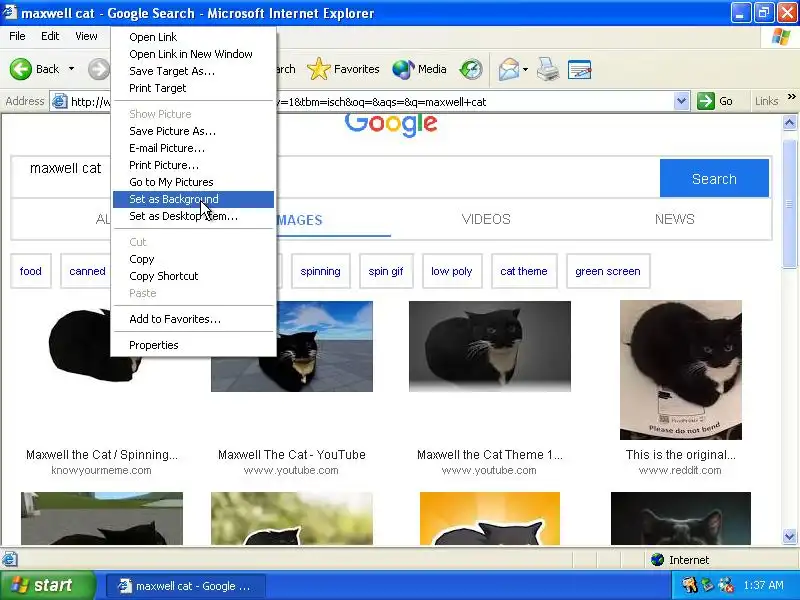
Task: Choose E-mail Picture... menu entry
Action: point(193,148)
